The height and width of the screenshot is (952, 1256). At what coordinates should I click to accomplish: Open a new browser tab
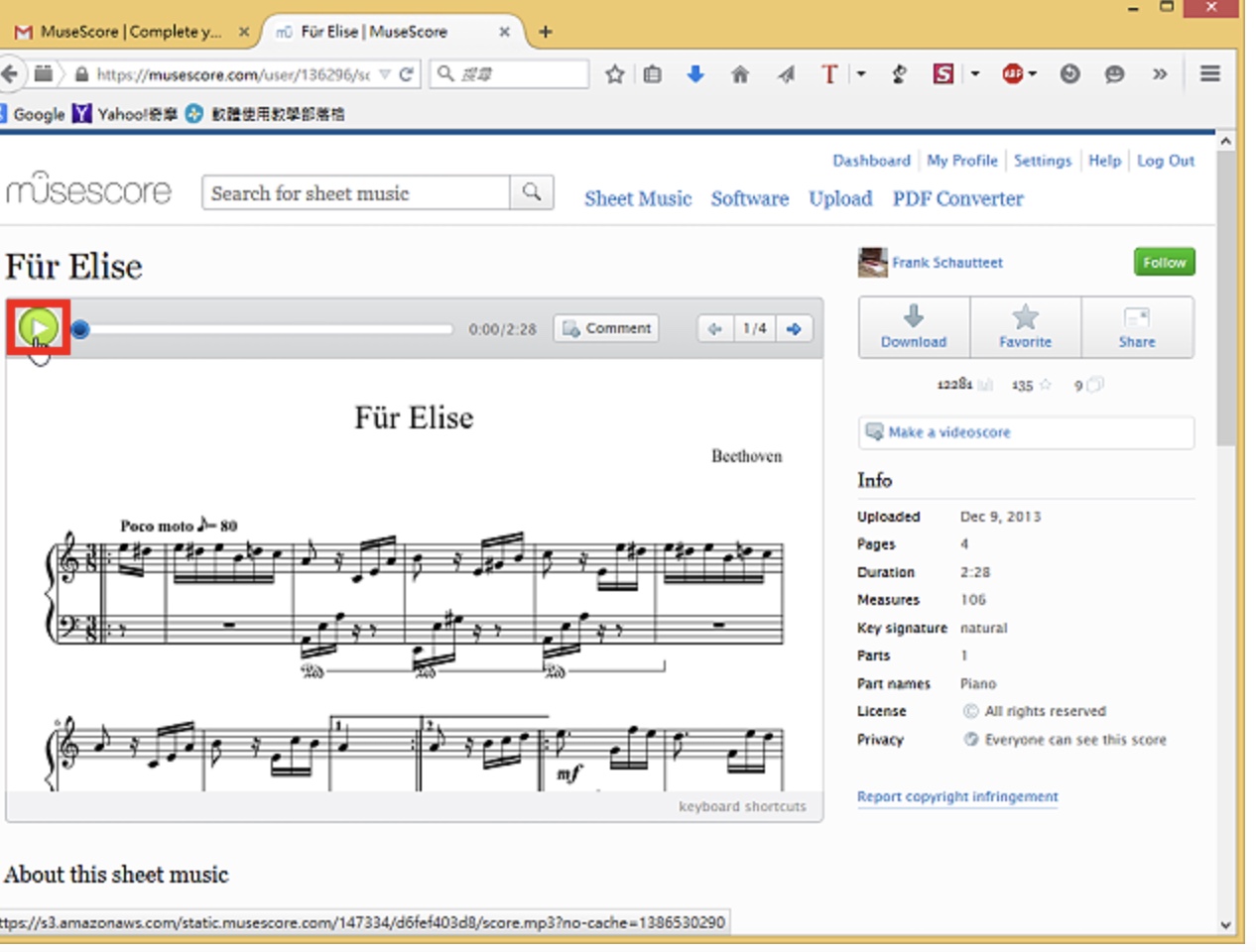tap(545, 32)
